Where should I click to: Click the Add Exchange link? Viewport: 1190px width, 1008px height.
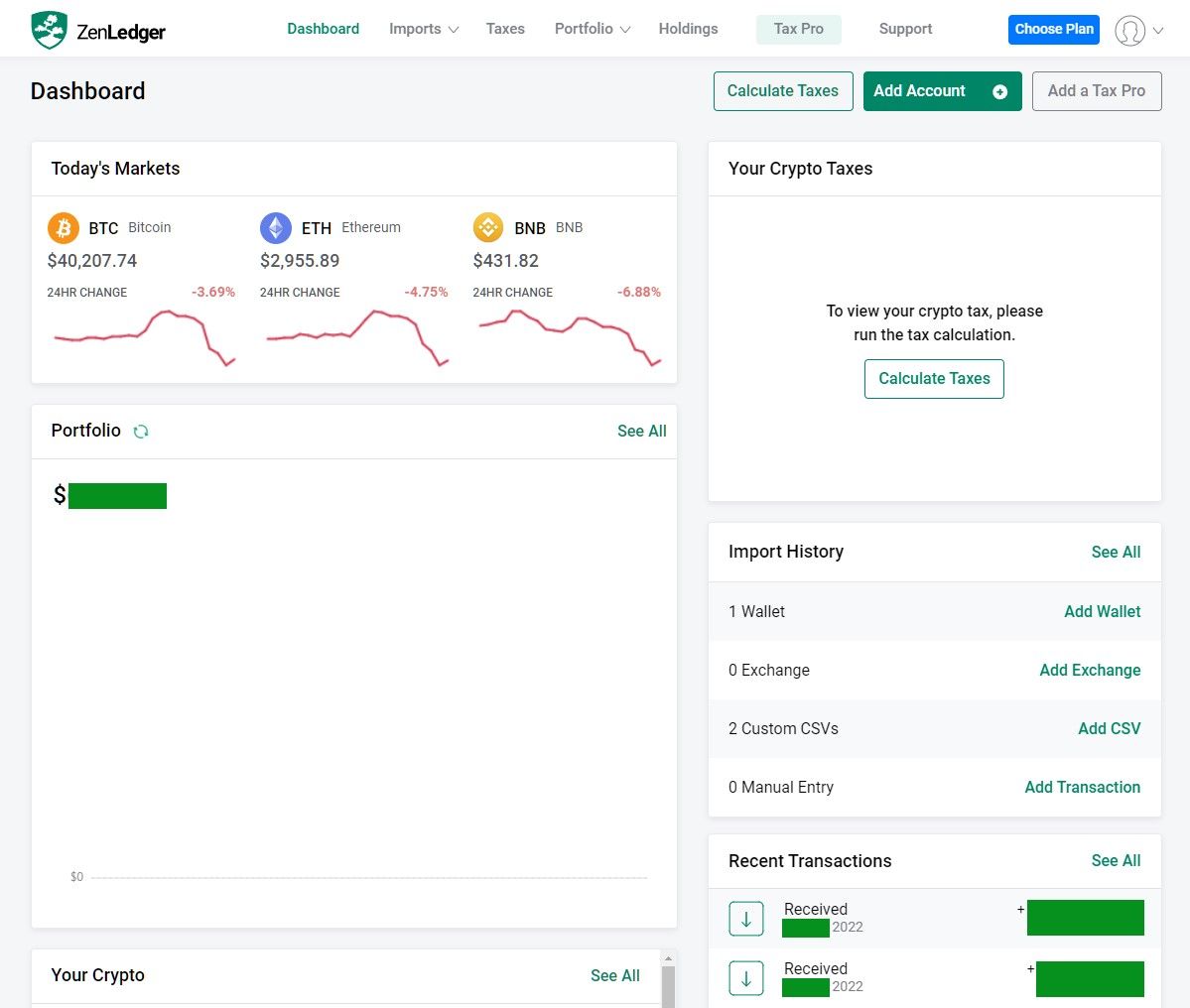pyautogui.click(x=1090, y=670)
